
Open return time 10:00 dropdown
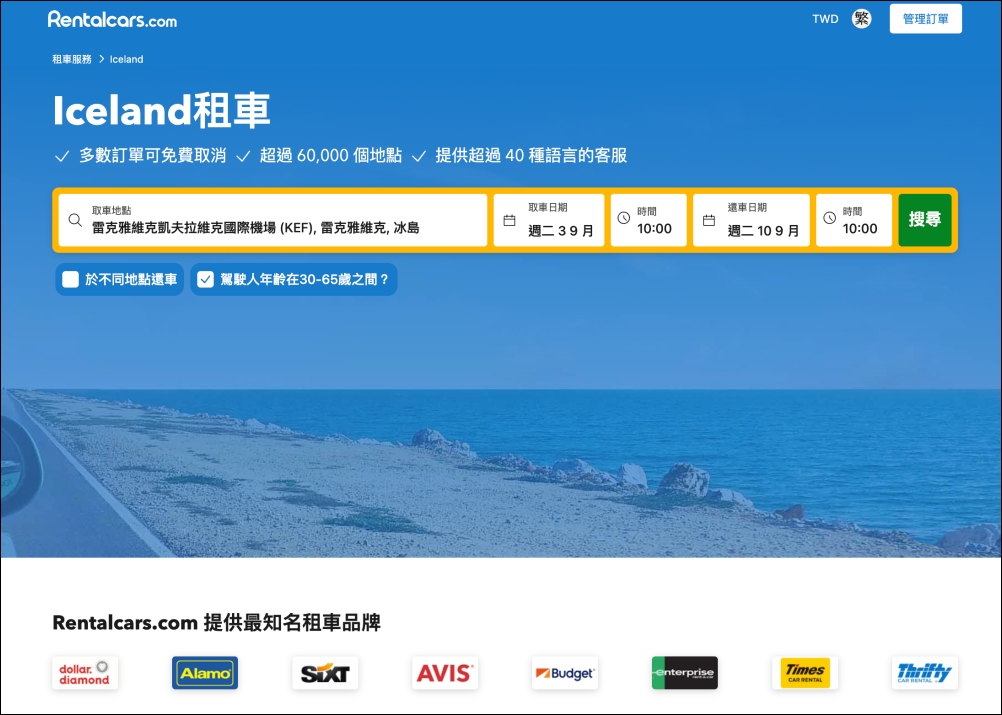coord(854,220)
